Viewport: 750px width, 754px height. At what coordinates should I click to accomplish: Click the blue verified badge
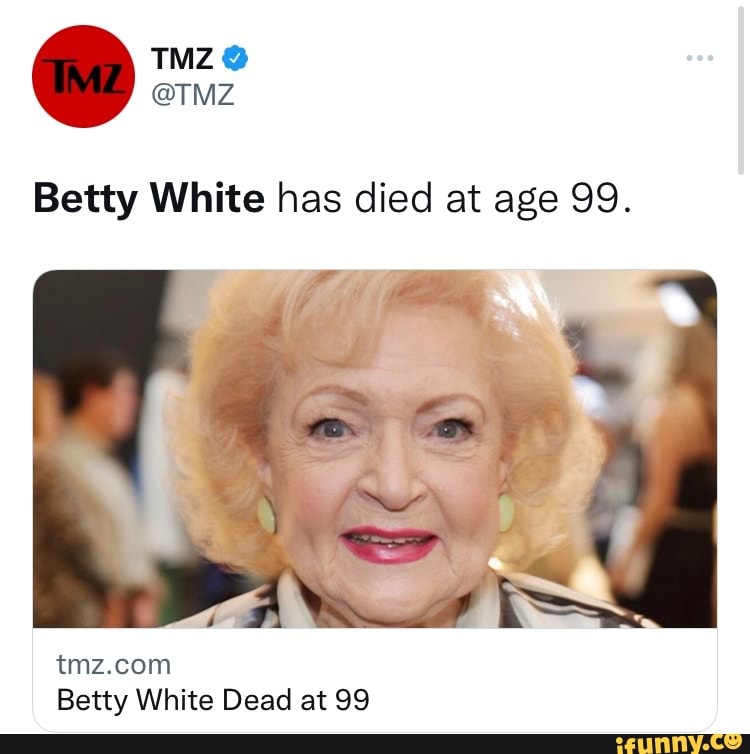pos(235,58)
